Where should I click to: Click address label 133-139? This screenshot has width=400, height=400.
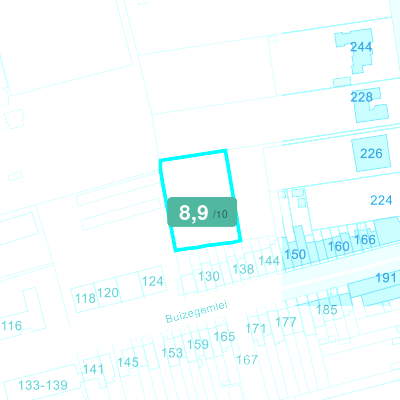(43, 385)
